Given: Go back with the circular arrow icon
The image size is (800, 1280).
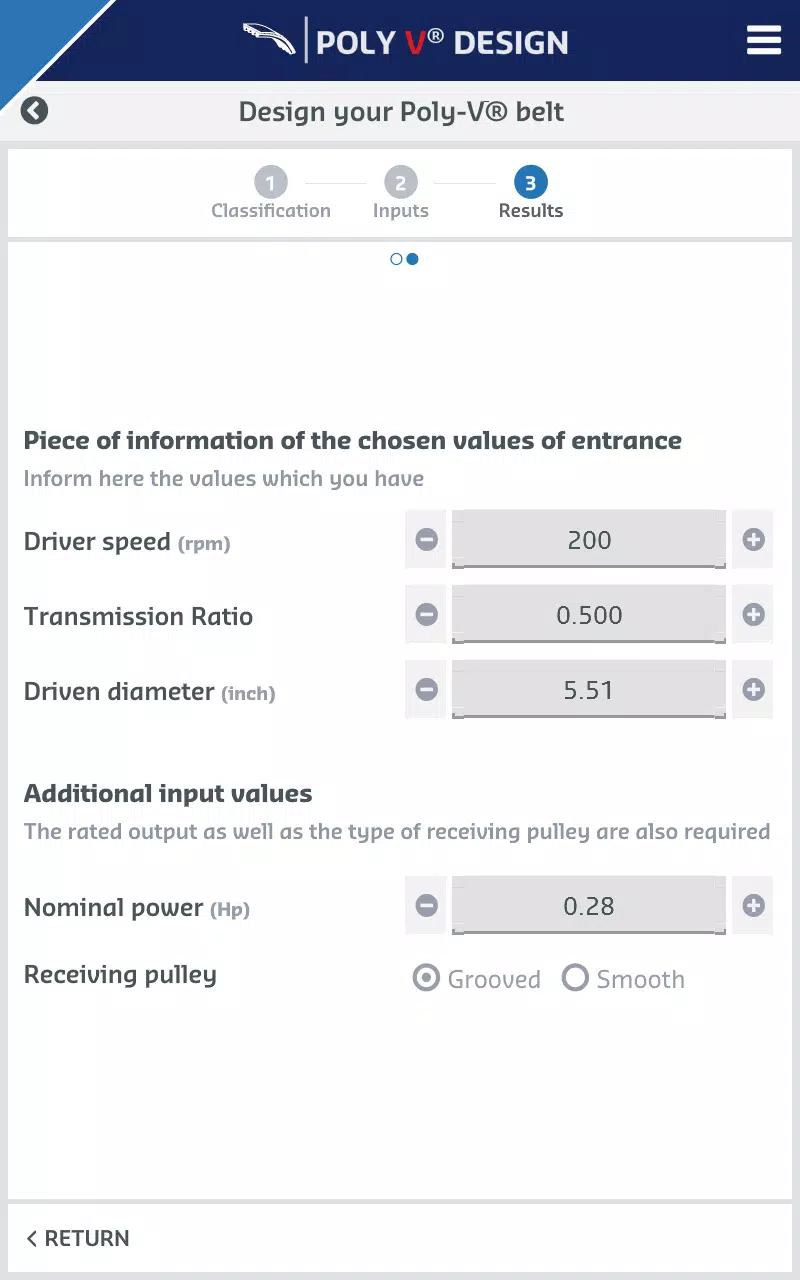Looking at the screenshot, I should coord(34,110).
